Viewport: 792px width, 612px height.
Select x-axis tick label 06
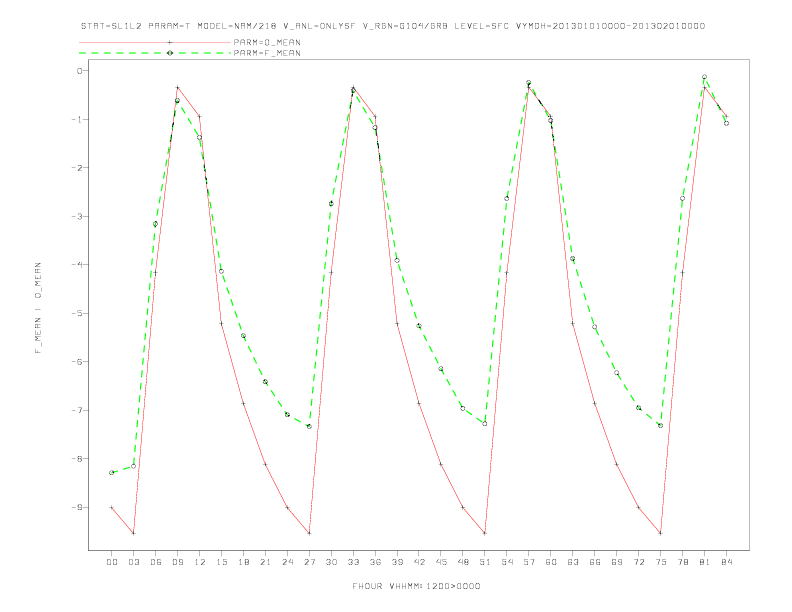tap(156, 562)
